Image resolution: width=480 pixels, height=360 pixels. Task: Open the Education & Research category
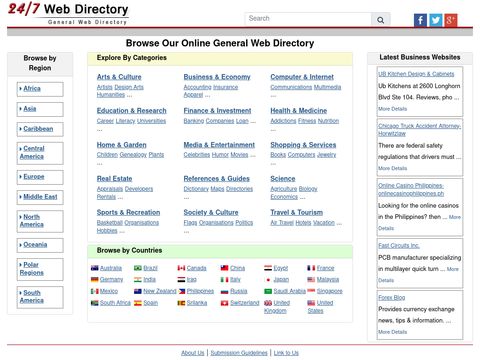click(x=131, y=111)
